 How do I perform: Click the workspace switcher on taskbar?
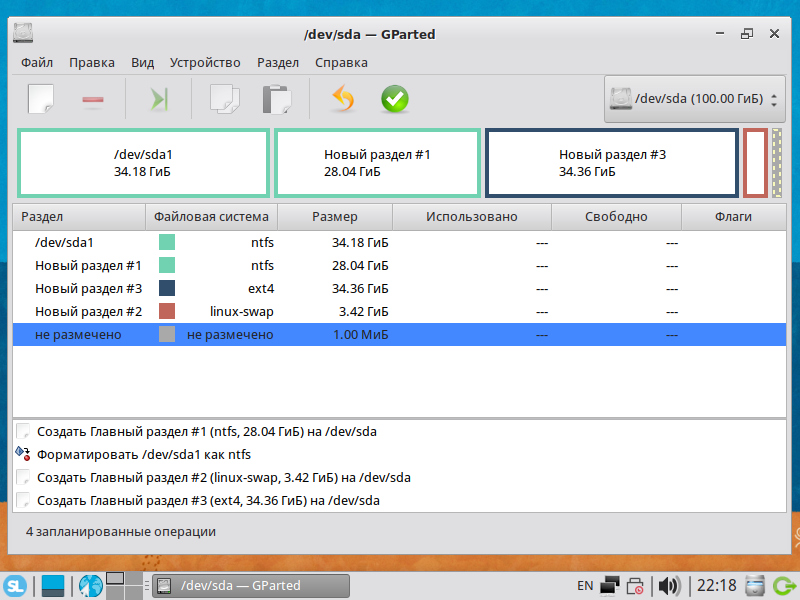tap(124, 586)
